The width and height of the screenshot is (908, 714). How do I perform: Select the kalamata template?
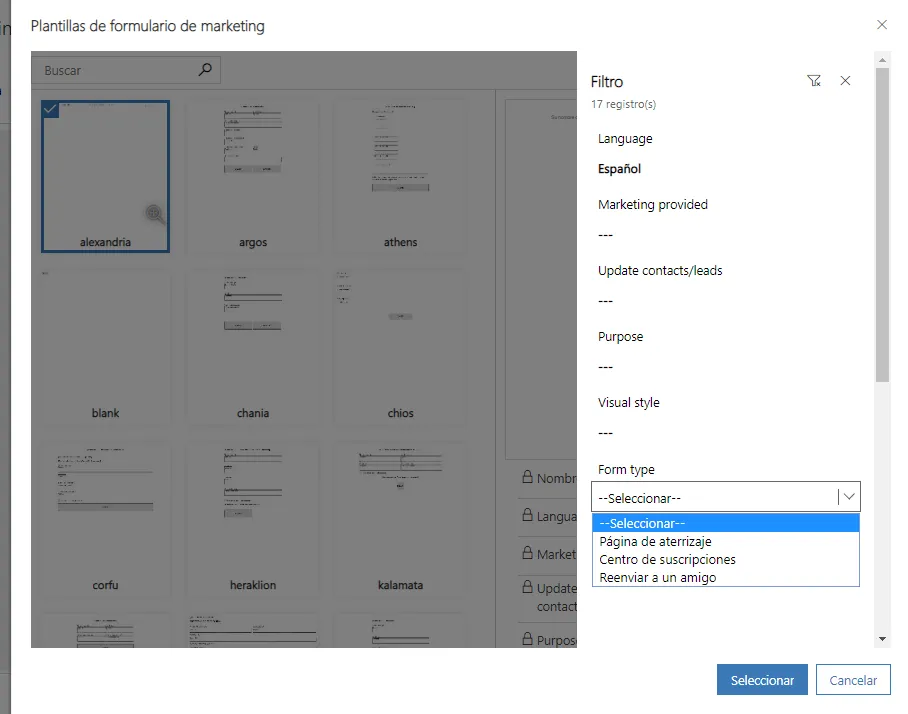tap(400, 519)
